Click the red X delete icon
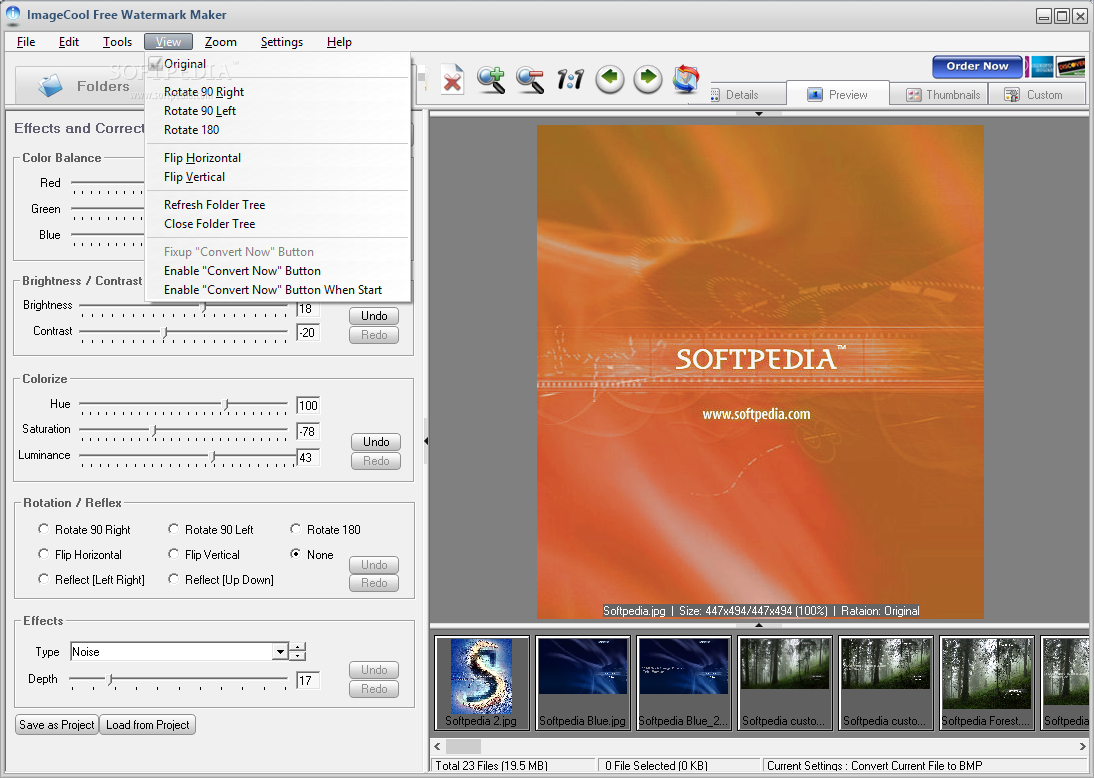This screenshot has height=778, width=1094. tap(452, 80)
